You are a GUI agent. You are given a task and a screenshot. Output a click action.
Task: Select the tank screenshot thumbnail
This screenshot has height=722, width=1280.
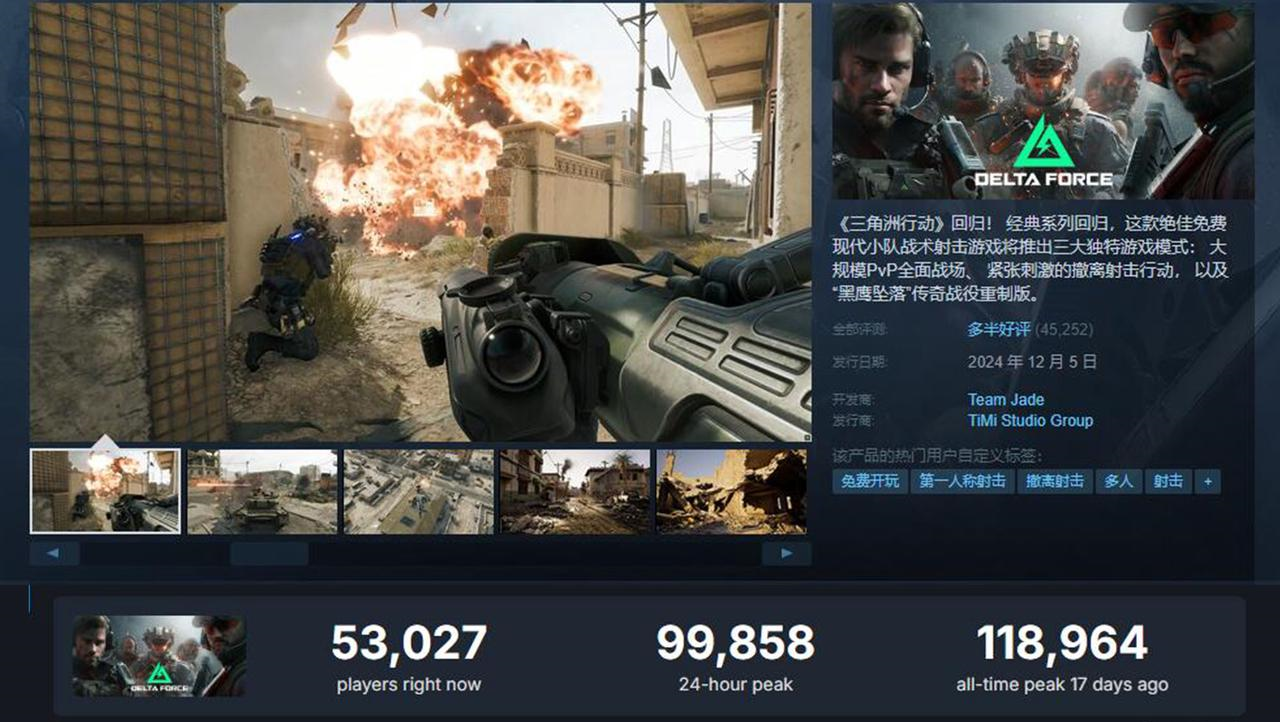pos(262,491)
